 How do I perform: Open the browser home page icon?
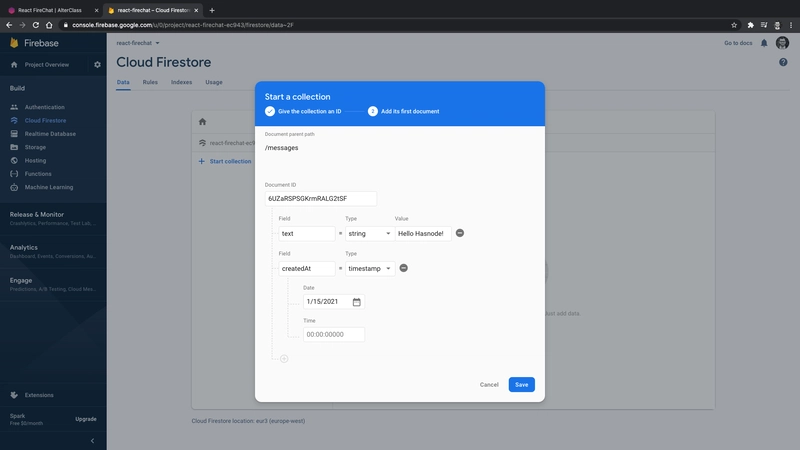coord(49,25)
